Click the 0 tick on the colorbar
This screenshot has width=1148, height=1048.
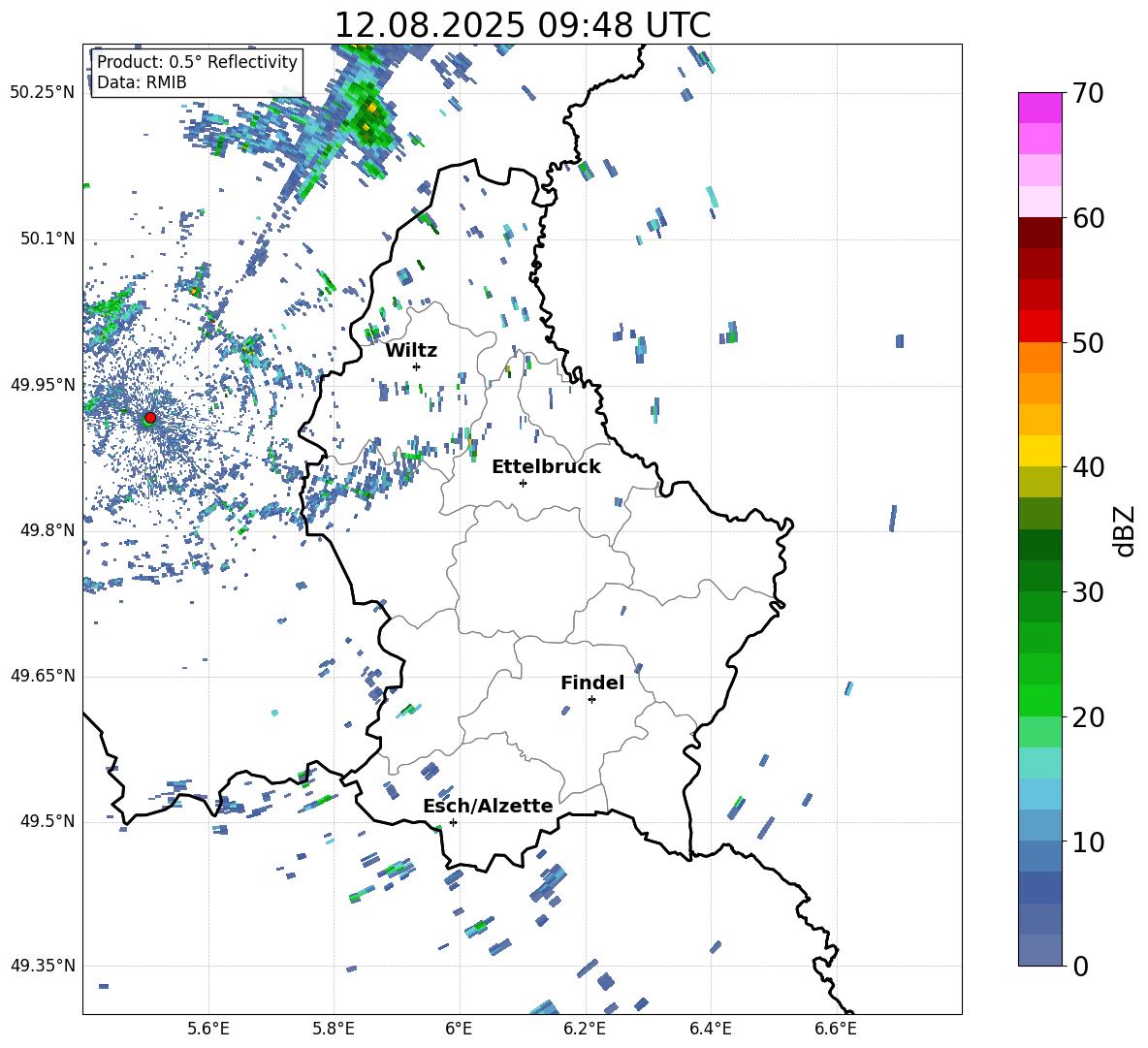[1080, 967]
